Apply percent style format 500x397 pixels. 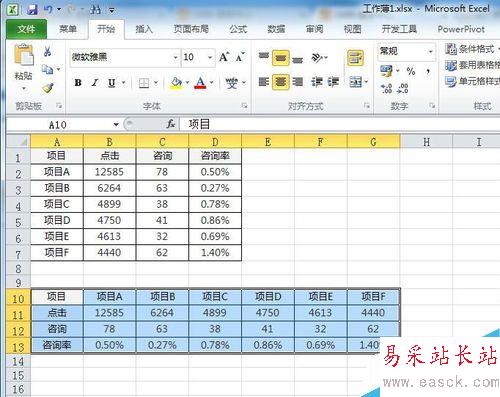tap(411, 71)
